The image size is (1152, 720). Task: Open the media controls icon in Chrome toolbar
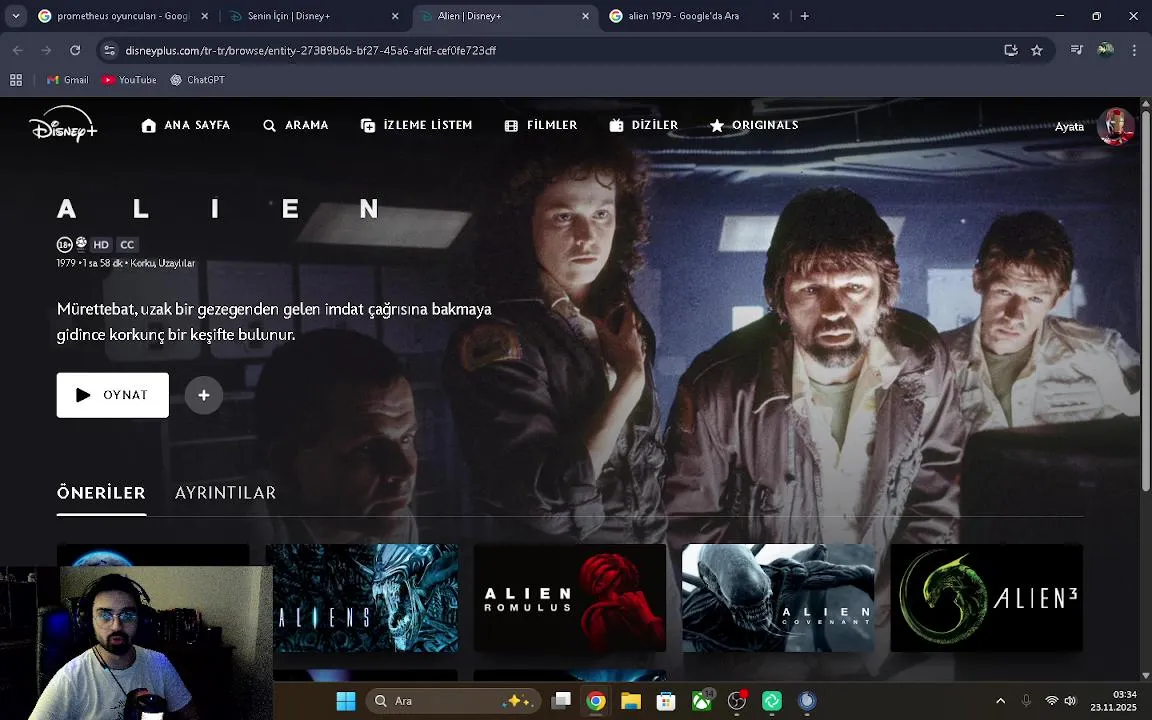1077,50
